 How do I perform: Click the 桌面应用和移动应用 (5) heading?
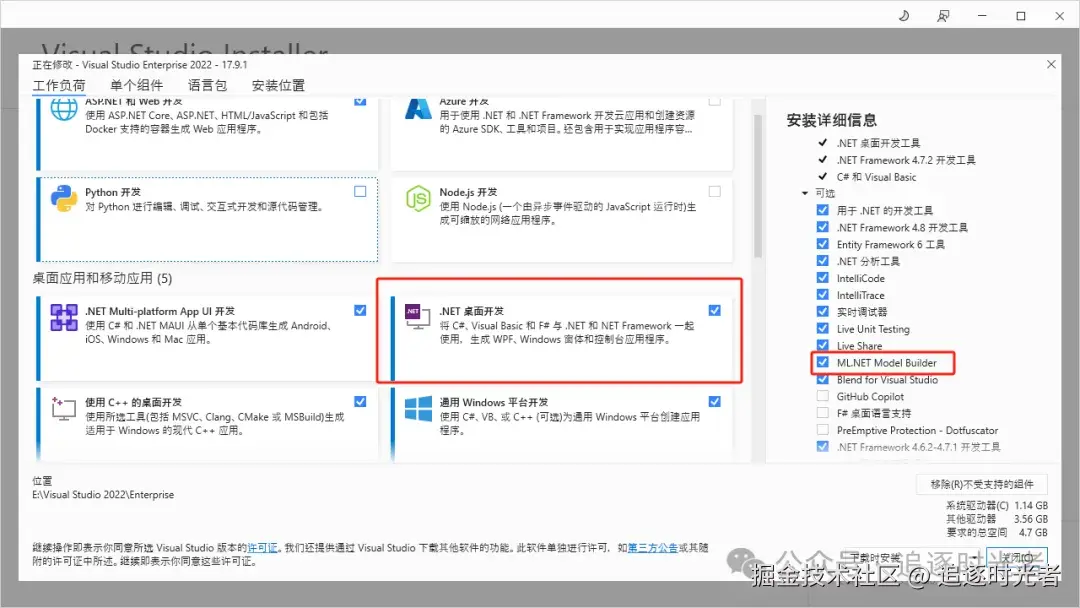[102, 278]
